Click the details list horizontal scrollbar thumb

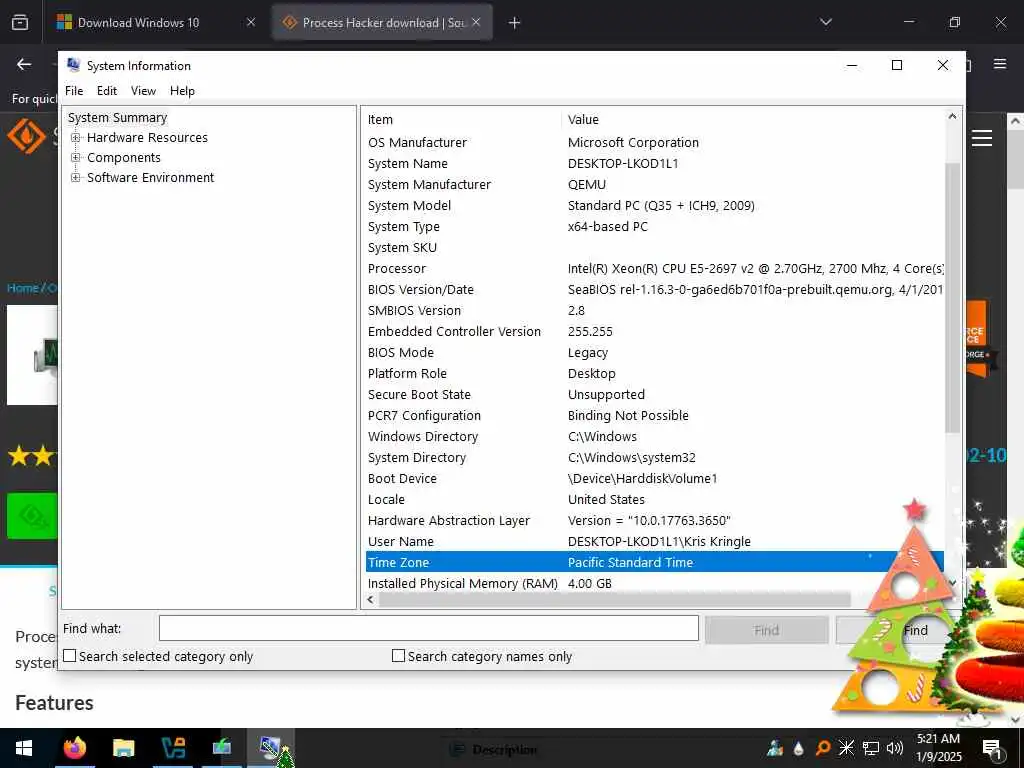(614, 599)
